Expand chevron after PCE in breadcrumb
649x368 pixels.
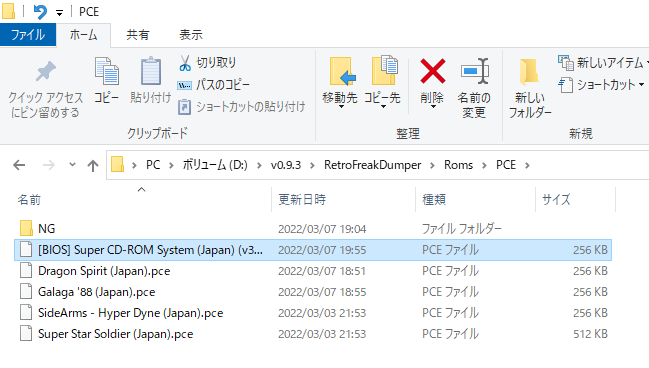(x=527, y=165)
